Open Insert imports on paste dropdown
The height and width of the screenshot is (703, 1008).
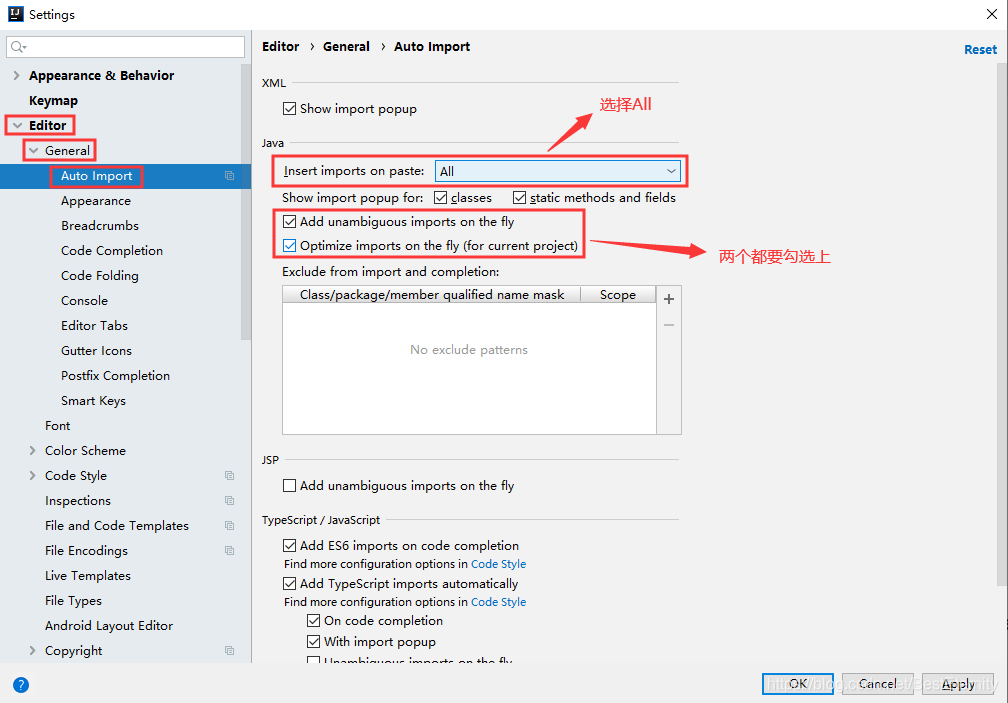tap(557, 171)
